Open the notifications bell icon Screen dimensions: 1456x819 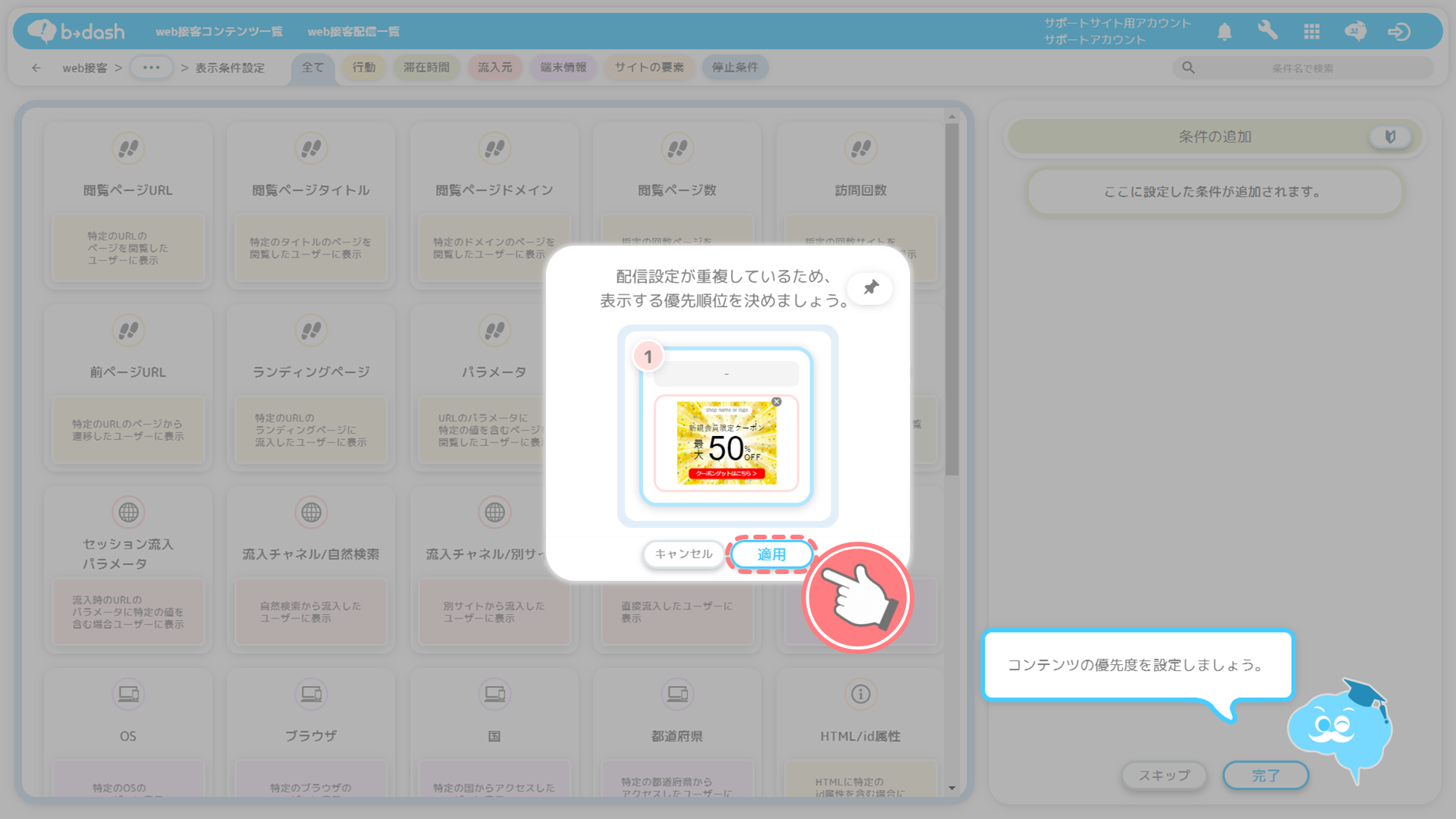(x=1224, y=32)
